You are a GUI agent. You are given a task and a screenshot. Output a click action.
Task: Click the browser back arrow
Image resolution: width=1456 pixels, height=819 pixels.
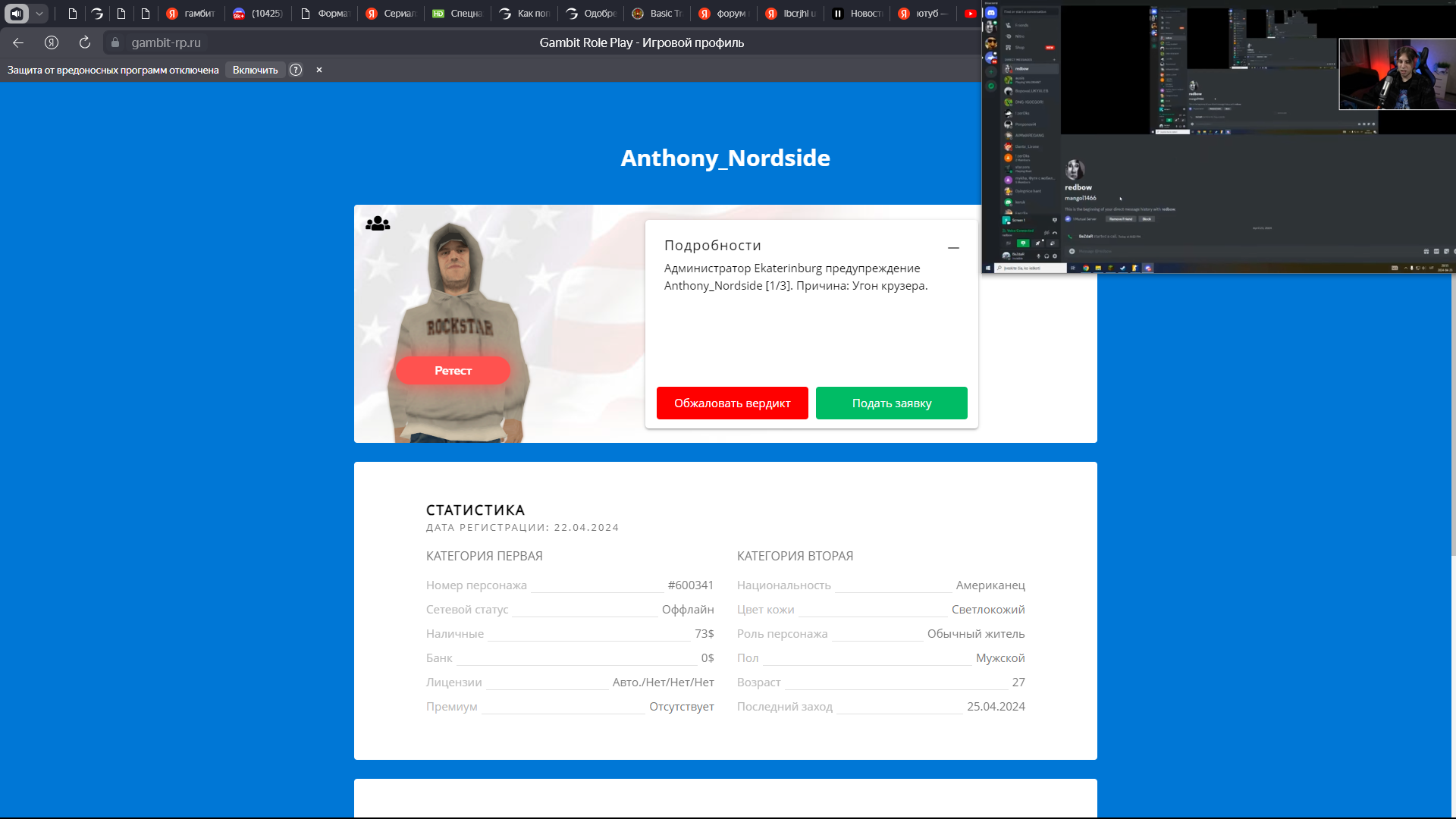pyautogui.click(x=18, y=43)
